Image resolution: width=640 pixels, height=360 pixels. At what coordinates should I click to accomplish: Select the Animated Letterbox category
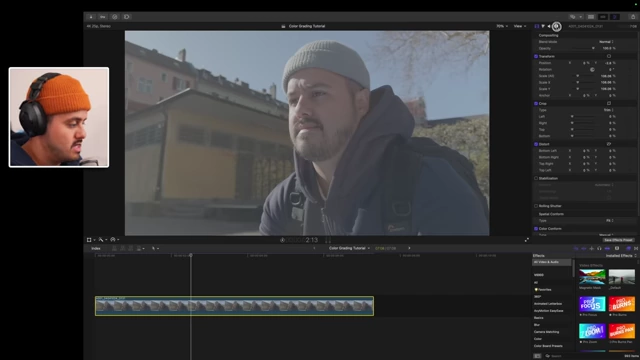(548, 304)
